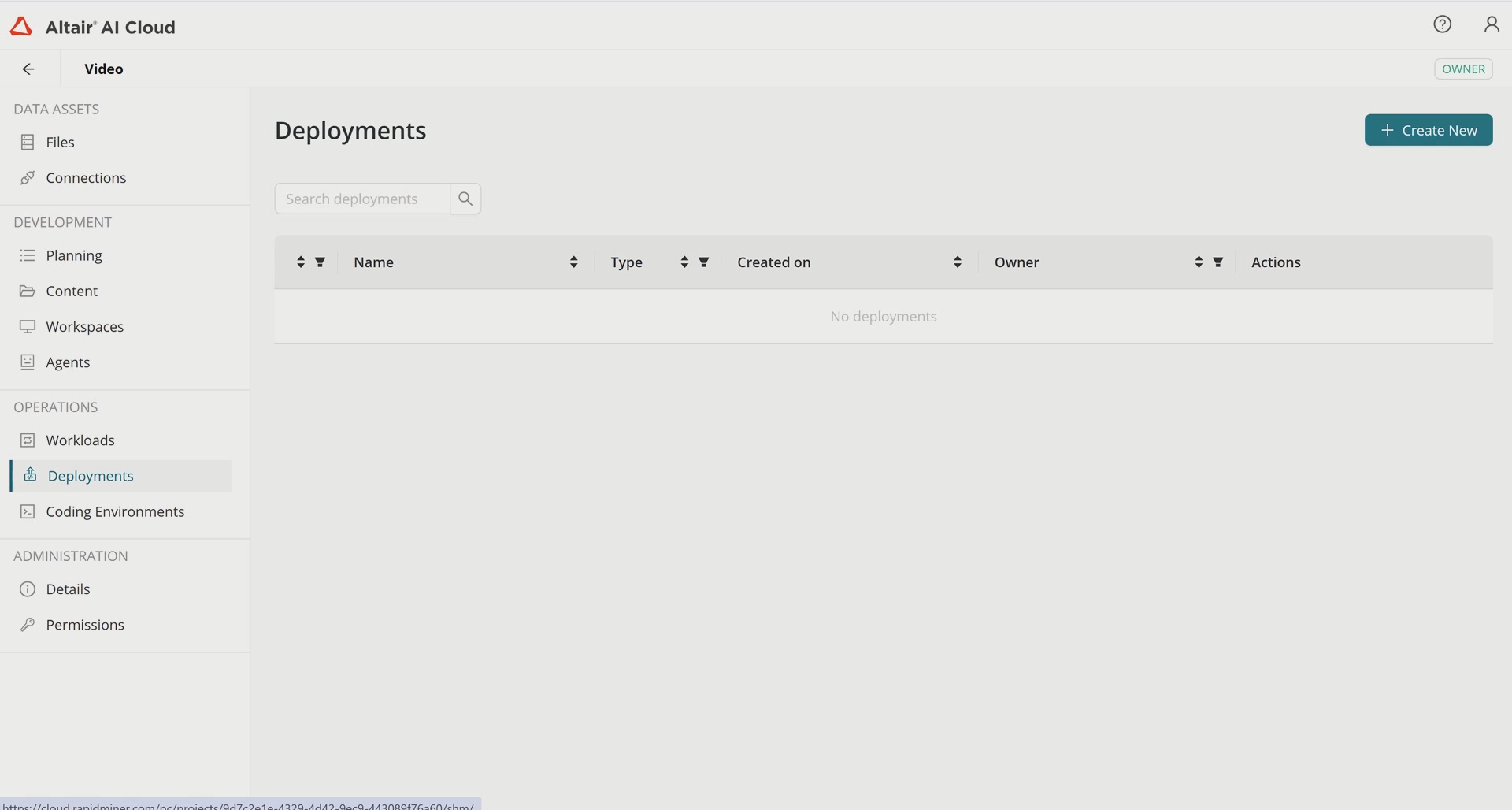Image resolution: width=1512 pixels, height=810 pixels.
Task: Open the user profile icon
Action: 1491,24
